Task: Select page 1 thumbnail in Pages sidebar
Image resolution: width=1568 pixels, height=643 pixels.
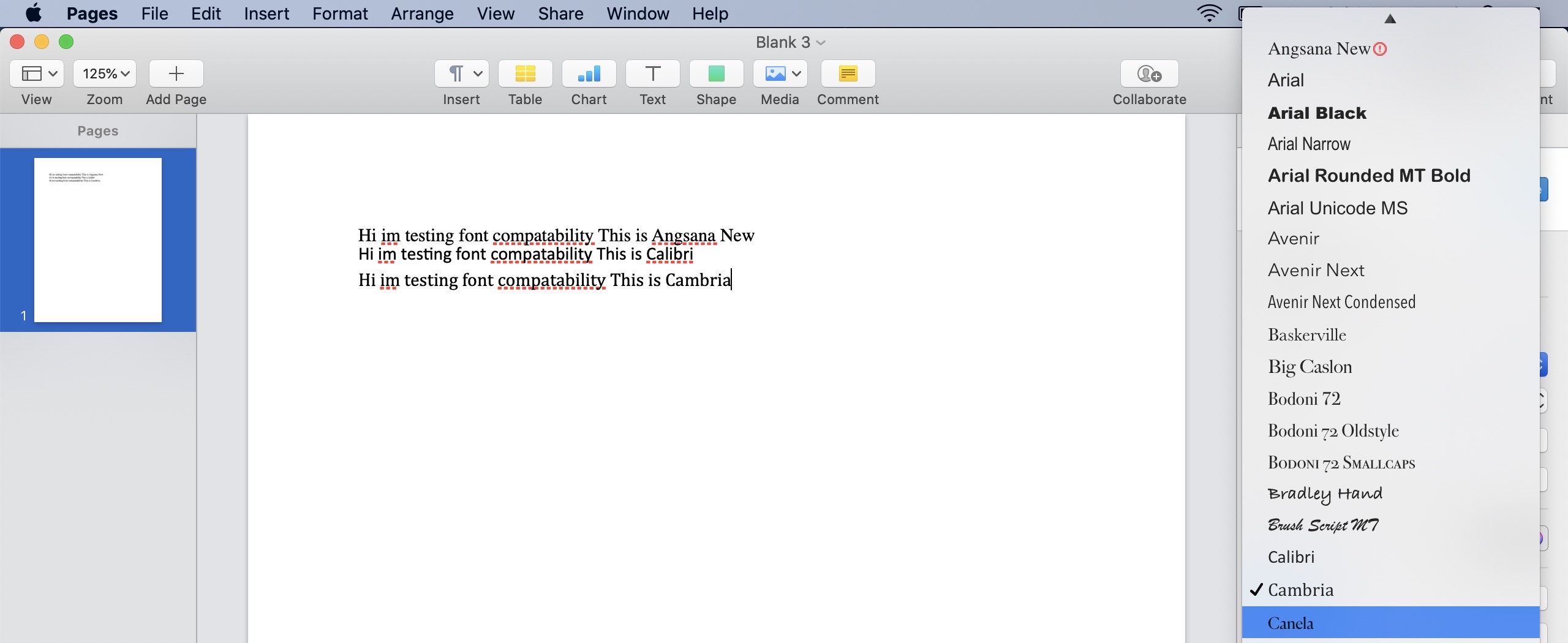Action: pyautogui.click(x=98, y=240)
